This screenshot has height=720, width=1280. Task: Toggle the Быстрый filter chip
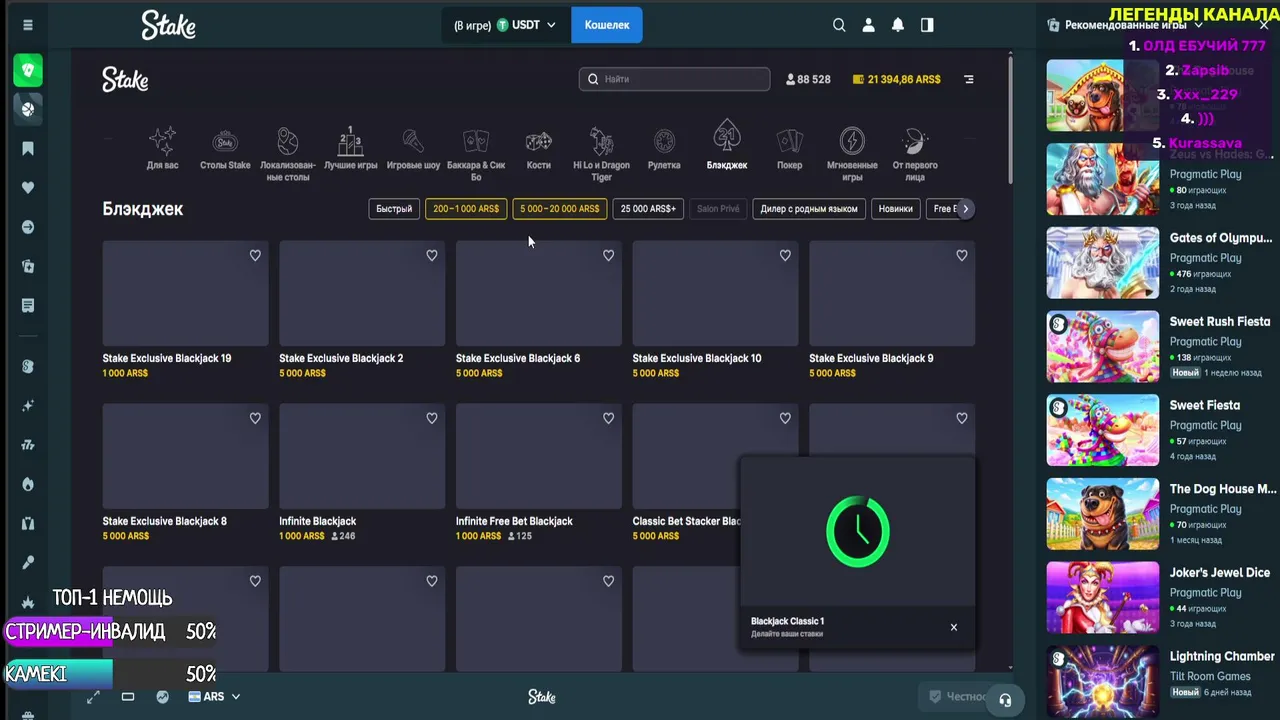pyautogui.click(x=394, y=209)
